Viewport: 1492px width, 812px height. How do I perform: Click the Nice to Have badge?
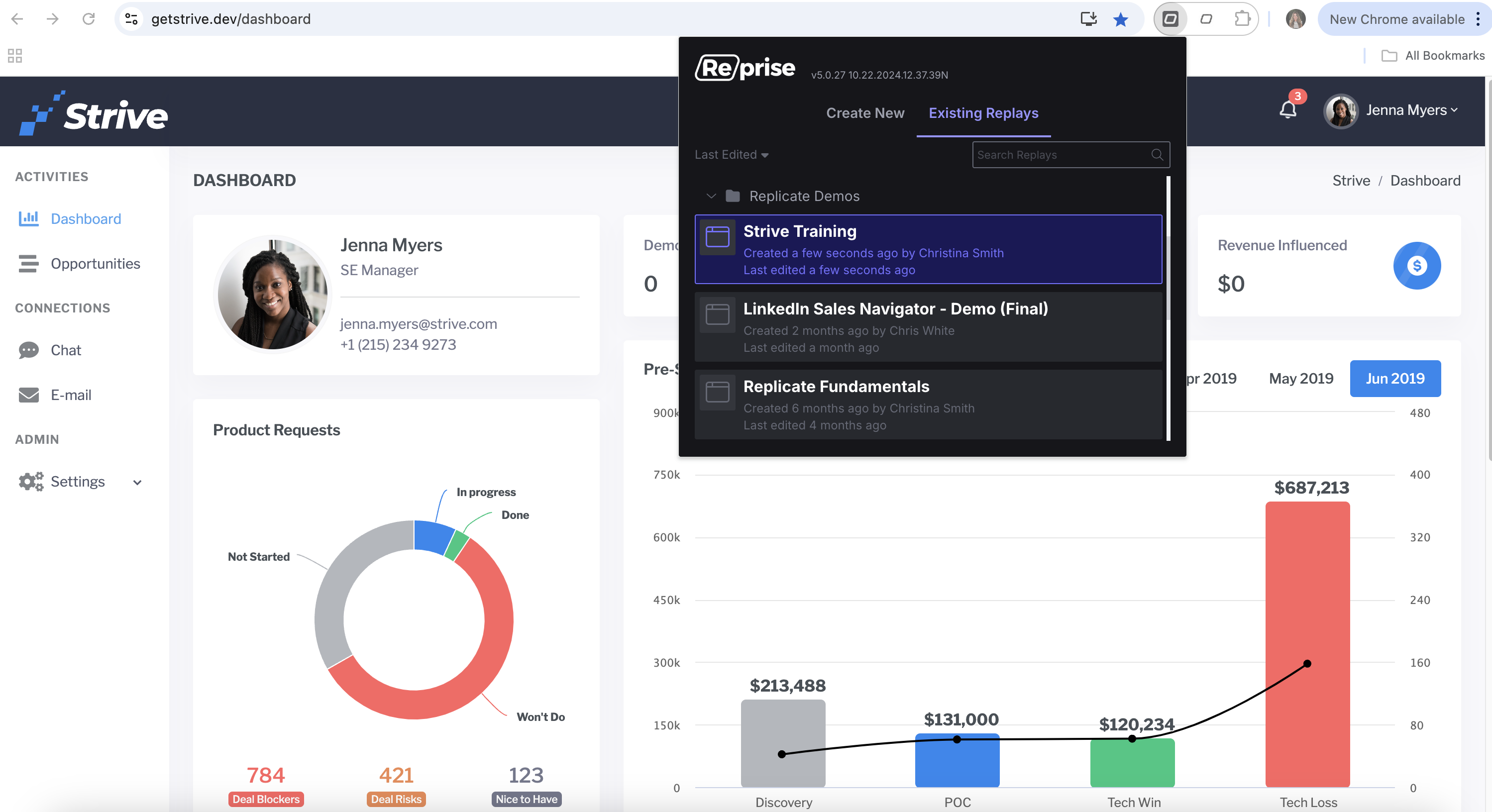coord(526,799)
